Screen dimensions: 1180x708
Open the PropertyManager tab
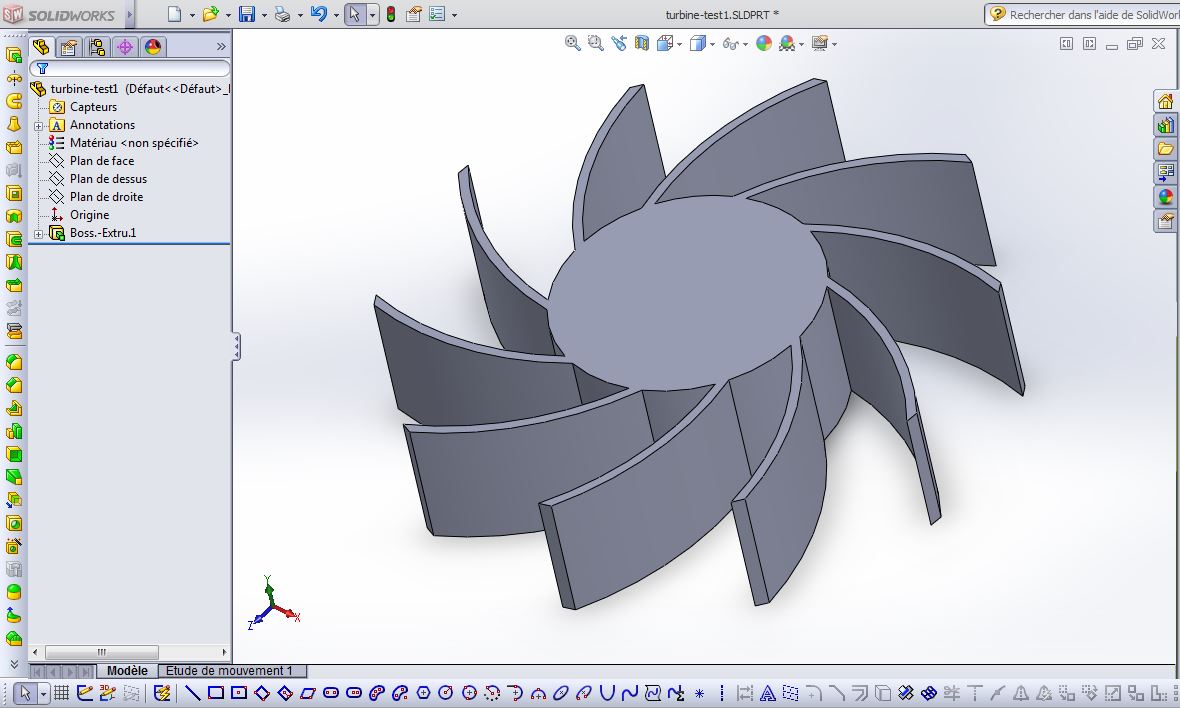coord(68,47)
